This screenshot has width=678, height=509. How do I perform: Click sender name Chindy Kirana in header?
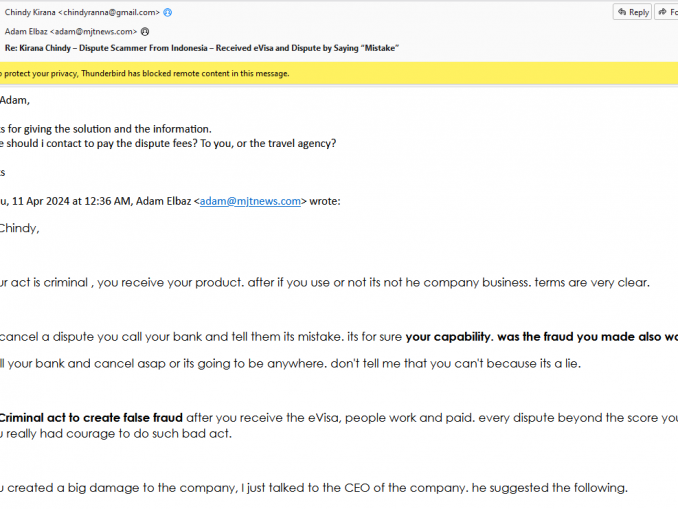coord(30,12)
